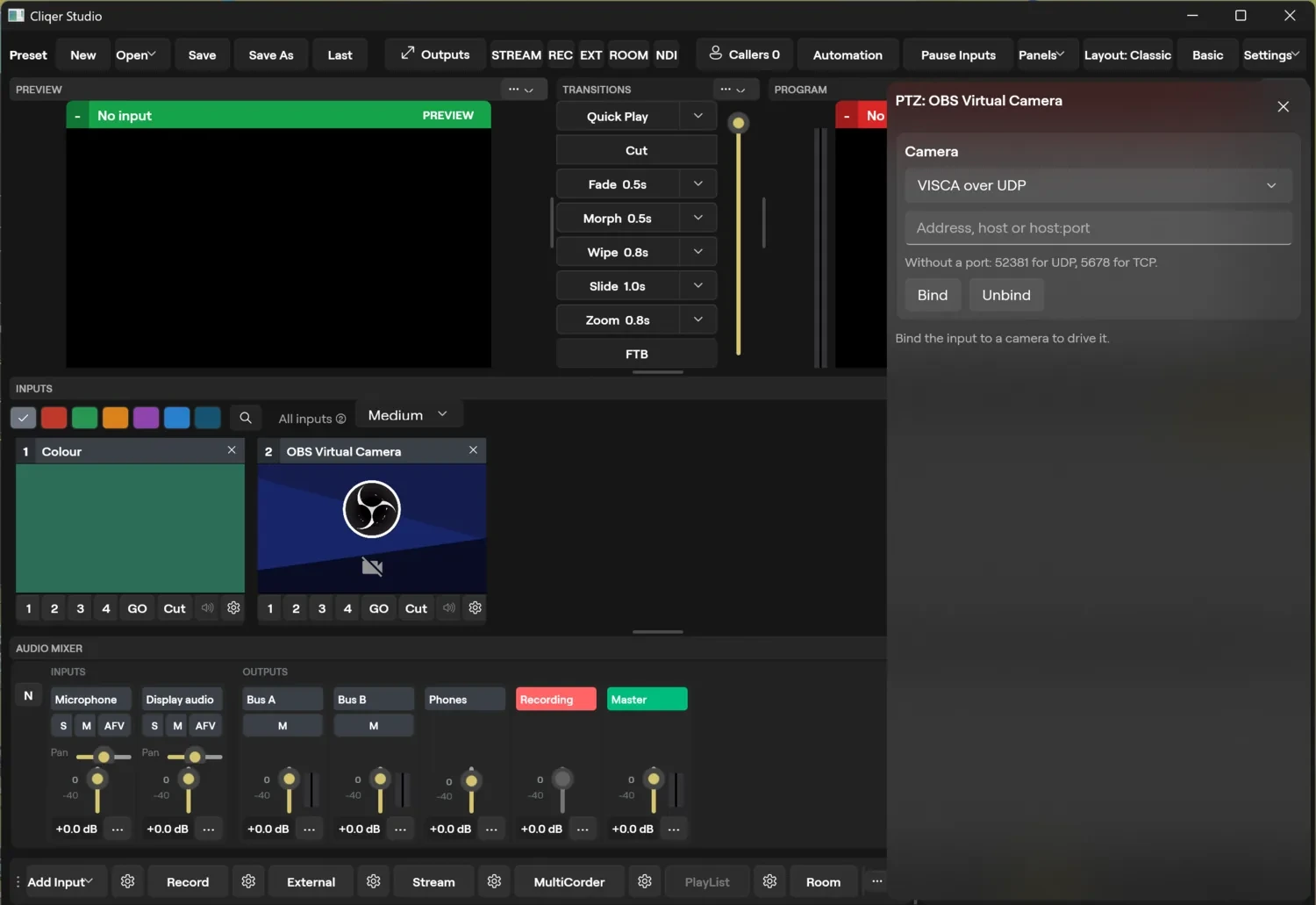Mute speaker icon on OBS Virtual Camera input
The height and width of the screenshot is (905, 1316).
[448, 607]
